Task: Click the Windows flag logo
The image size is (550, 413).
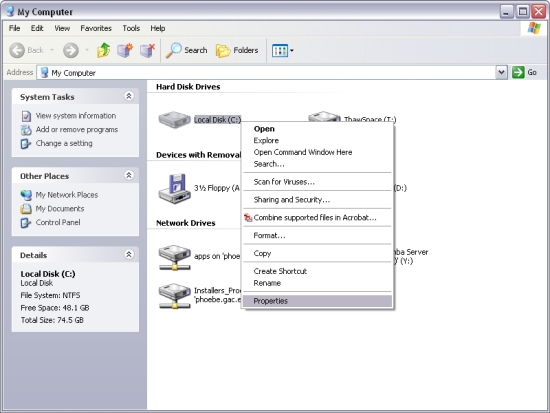Action: coord(534,28)
